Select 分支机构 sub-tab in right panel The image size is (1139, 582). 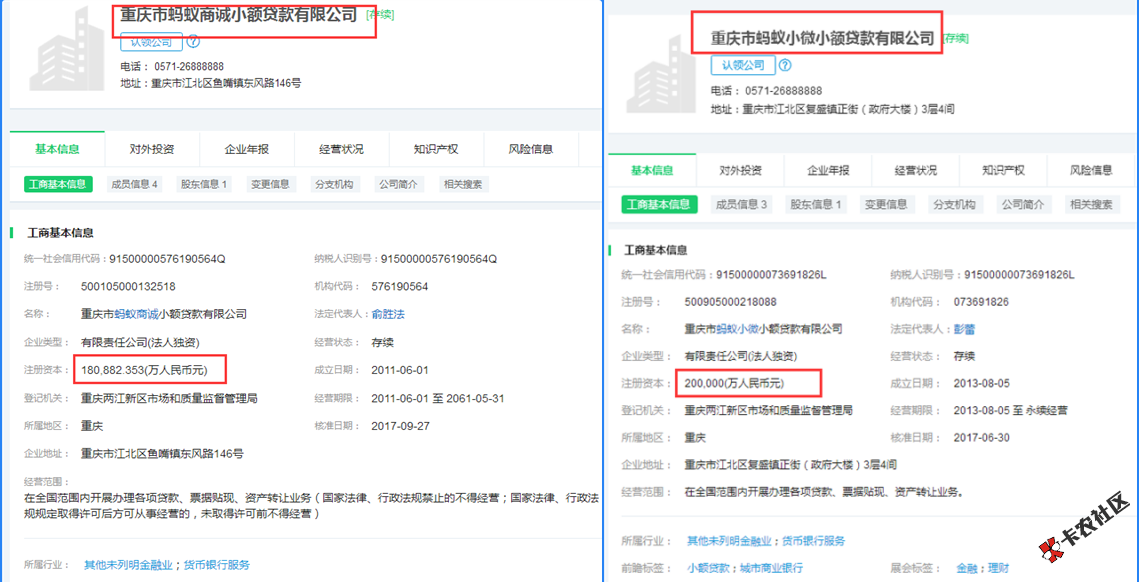click(x=954, y=204)
